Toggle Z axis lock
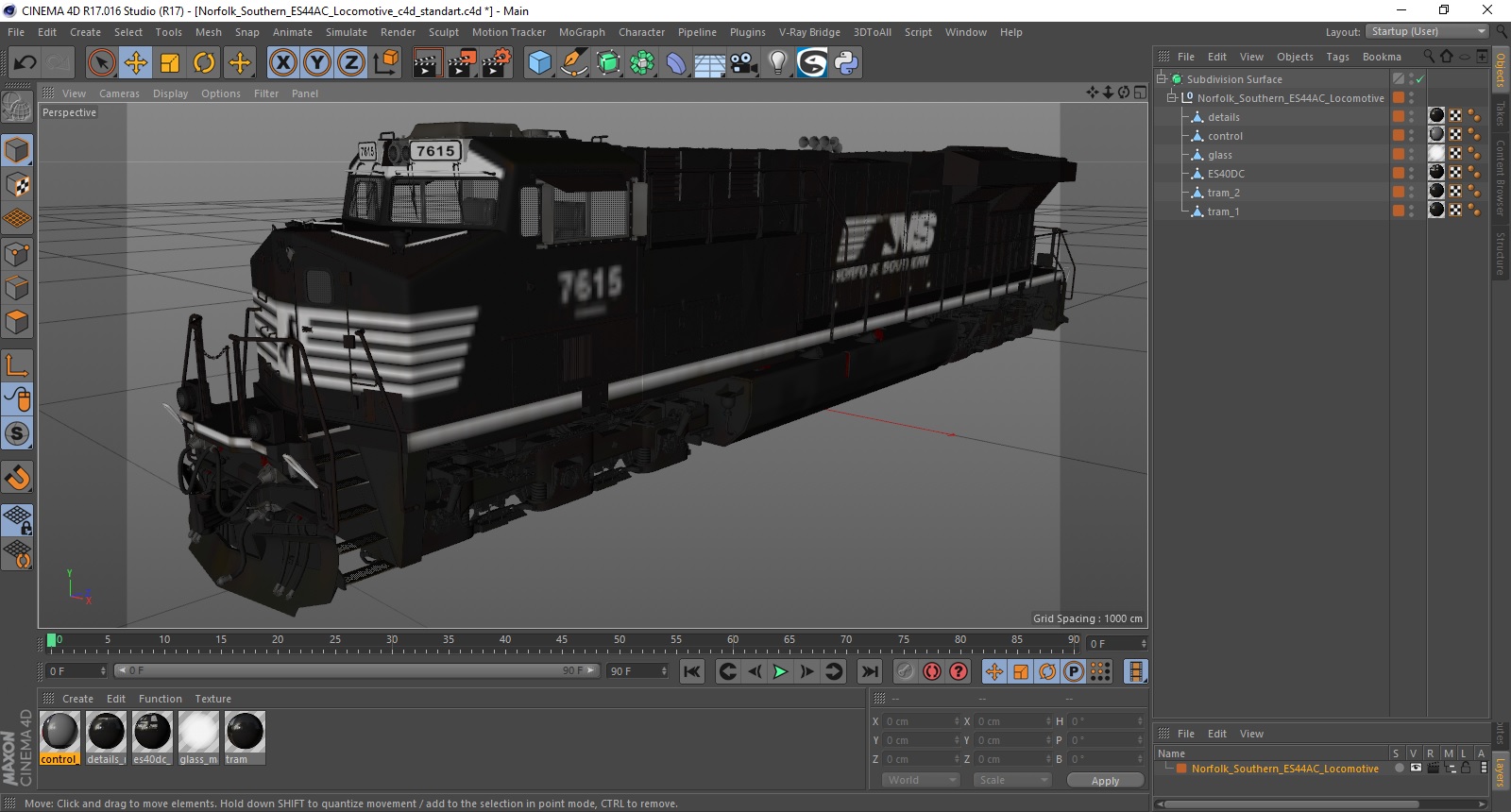 coord(351,63)
